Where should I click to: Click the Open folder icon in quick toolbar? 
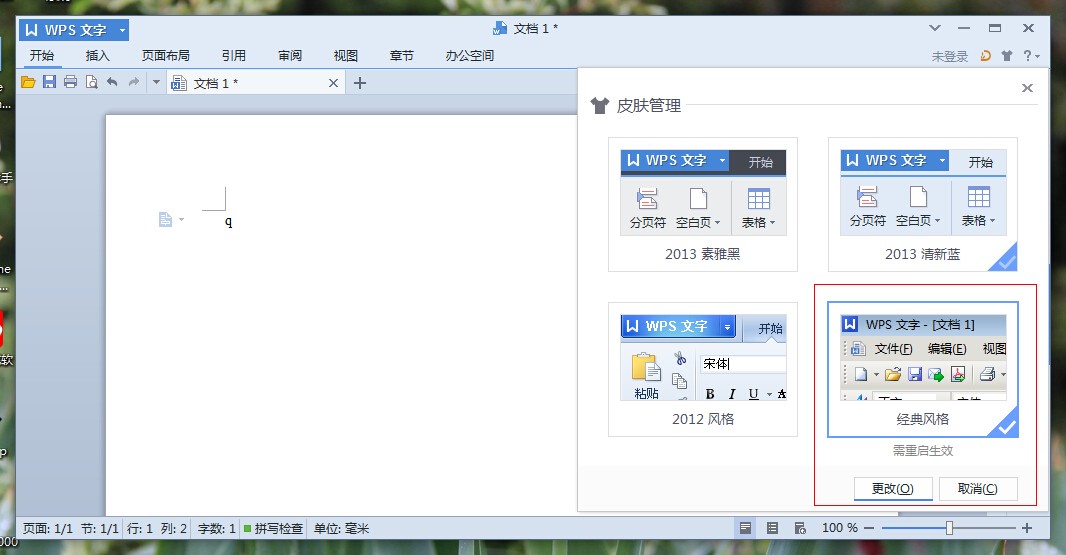coord(28,83)
